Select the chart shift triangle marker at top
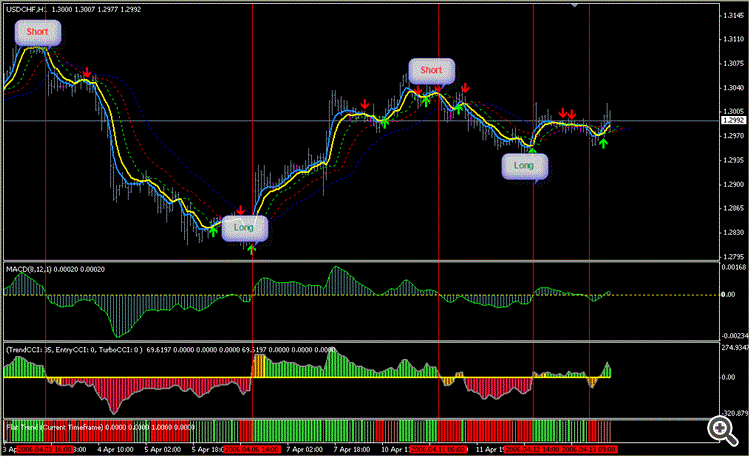This screenshot has width=750, height=457. pos(574,5)
